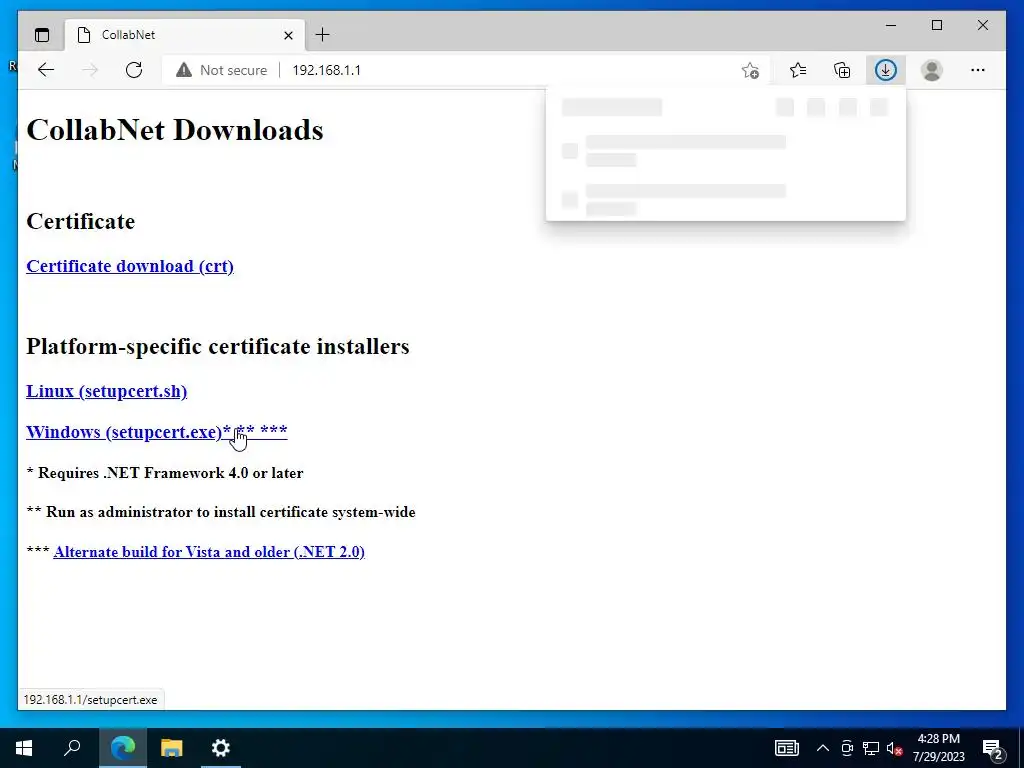Open taskbar search
Viewport: 1024px width, 768px height.
(x=72, y=748)
